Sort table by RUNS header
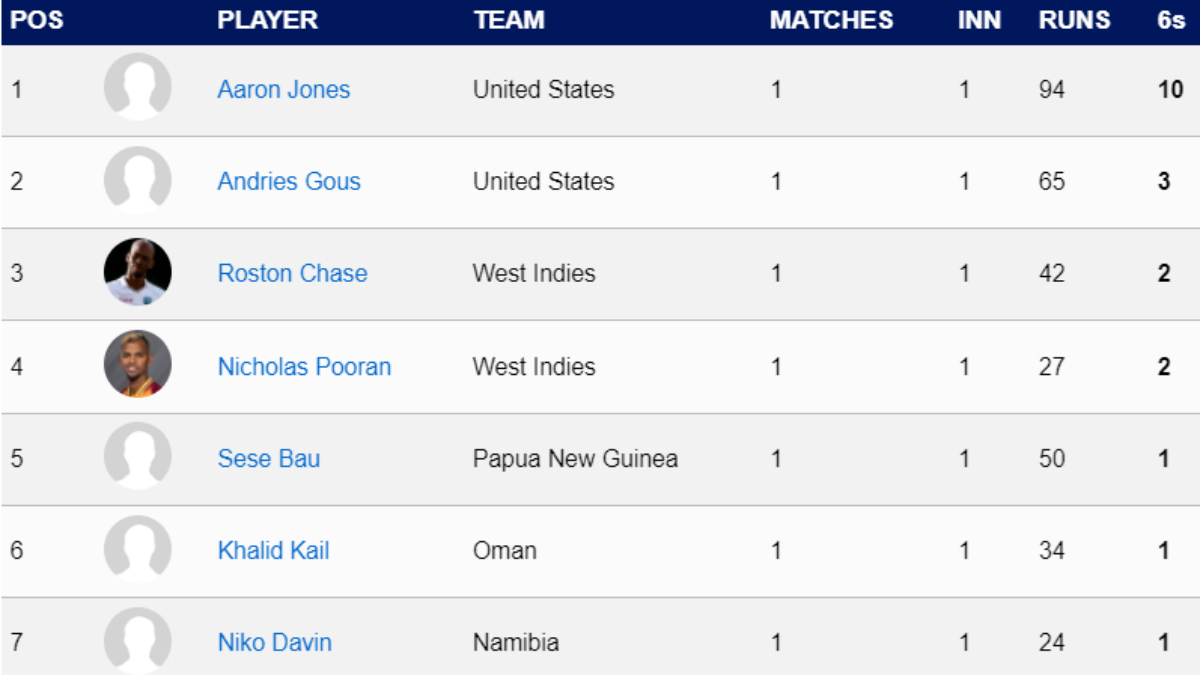 [x=1074, y=20]
